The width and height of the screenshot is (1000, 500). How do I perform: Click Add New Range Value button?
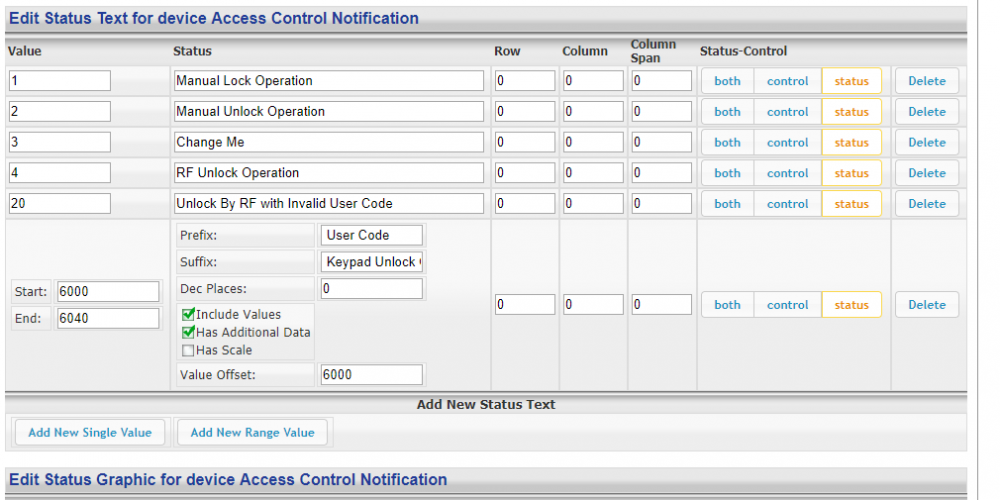(x=252, y=432)
